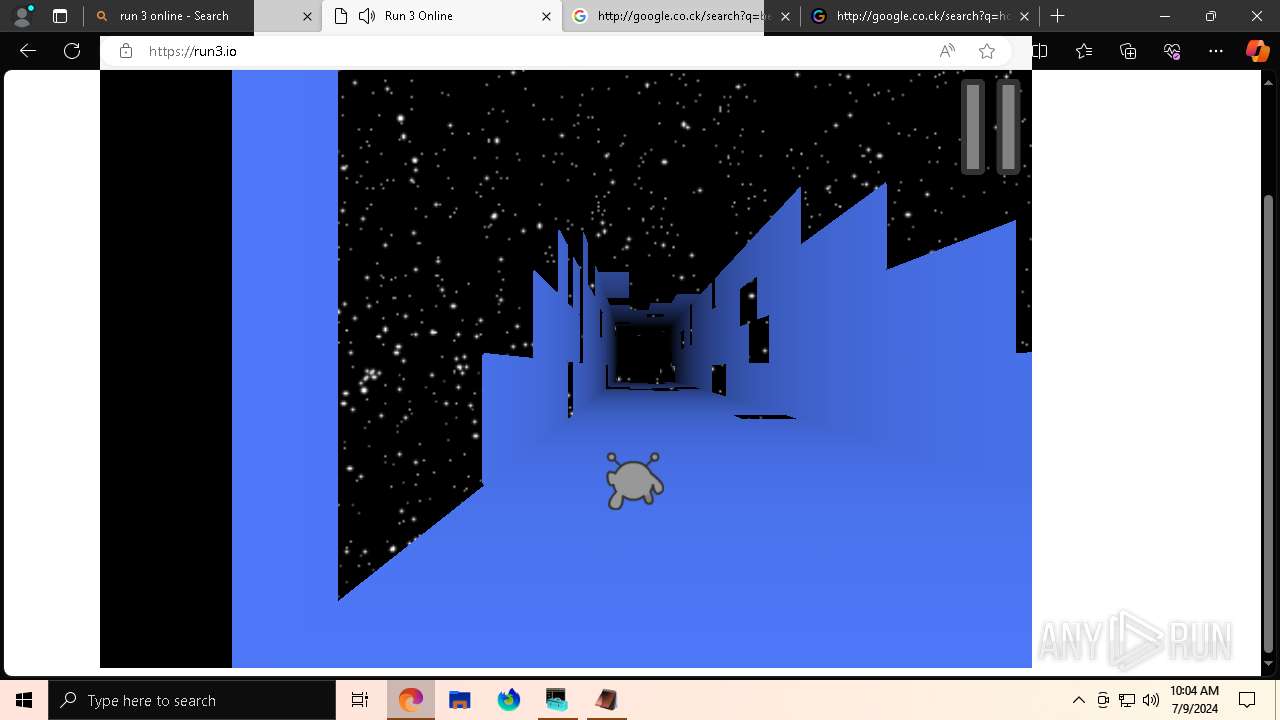Click the 'Type here to search' box
This screenshot has height=720, width=1280.
point(192,700)
